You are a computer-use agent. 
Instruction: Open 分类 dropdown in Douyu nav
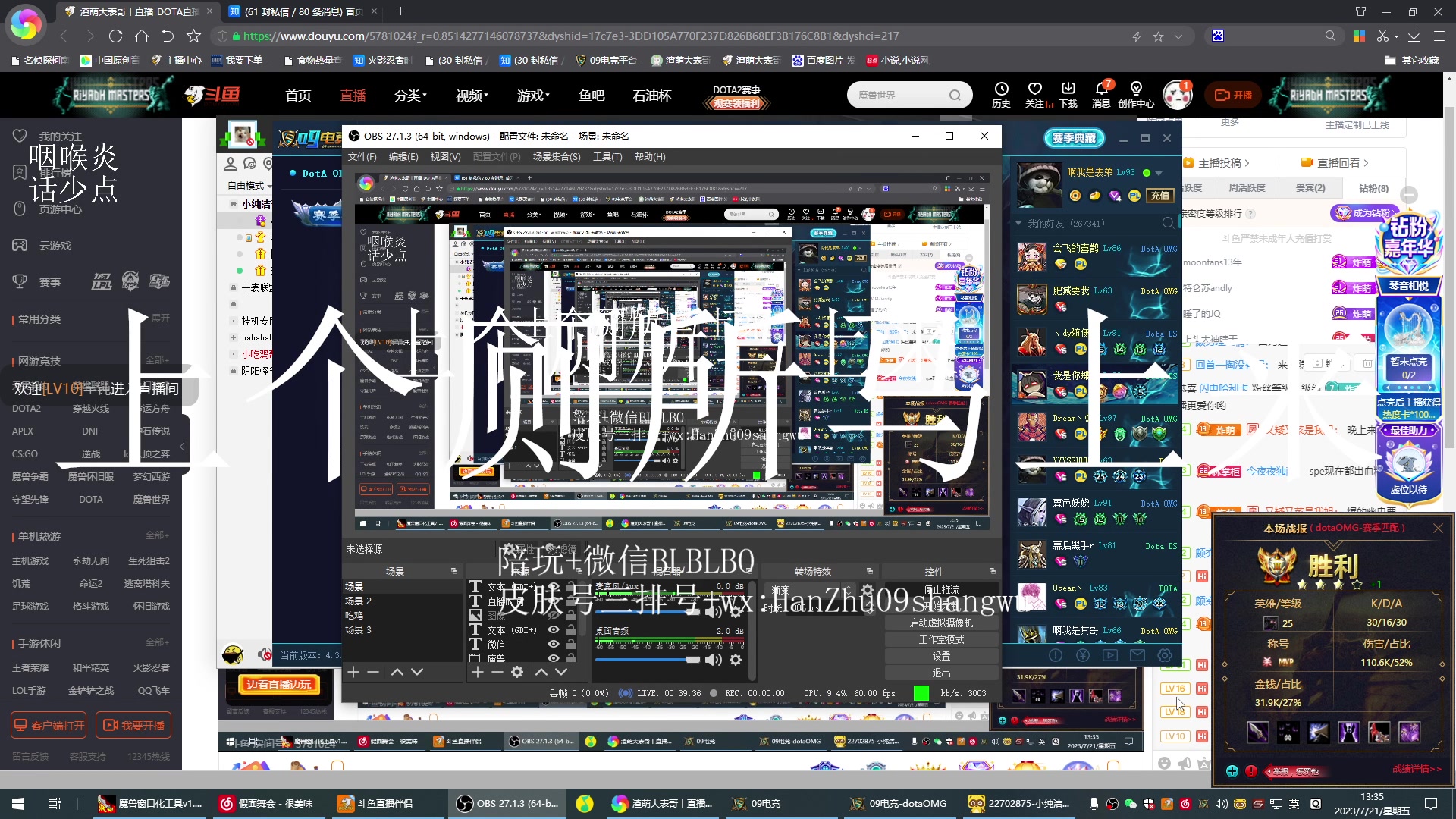pos(410,96)
